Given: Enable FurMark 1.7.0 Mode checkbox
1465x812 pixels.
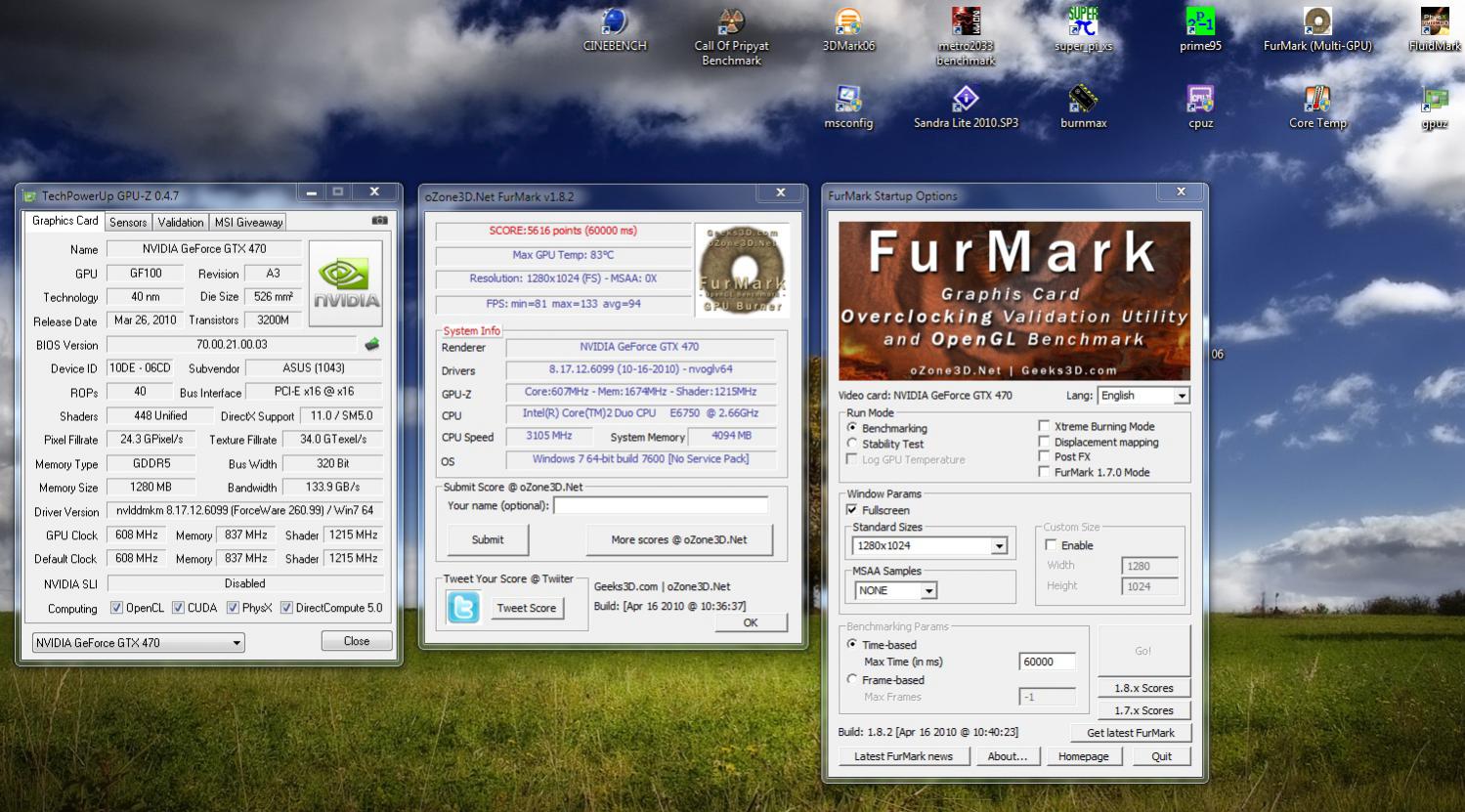Looking at the screenshot, I should pyautogui.click(x=1044, y=472).
